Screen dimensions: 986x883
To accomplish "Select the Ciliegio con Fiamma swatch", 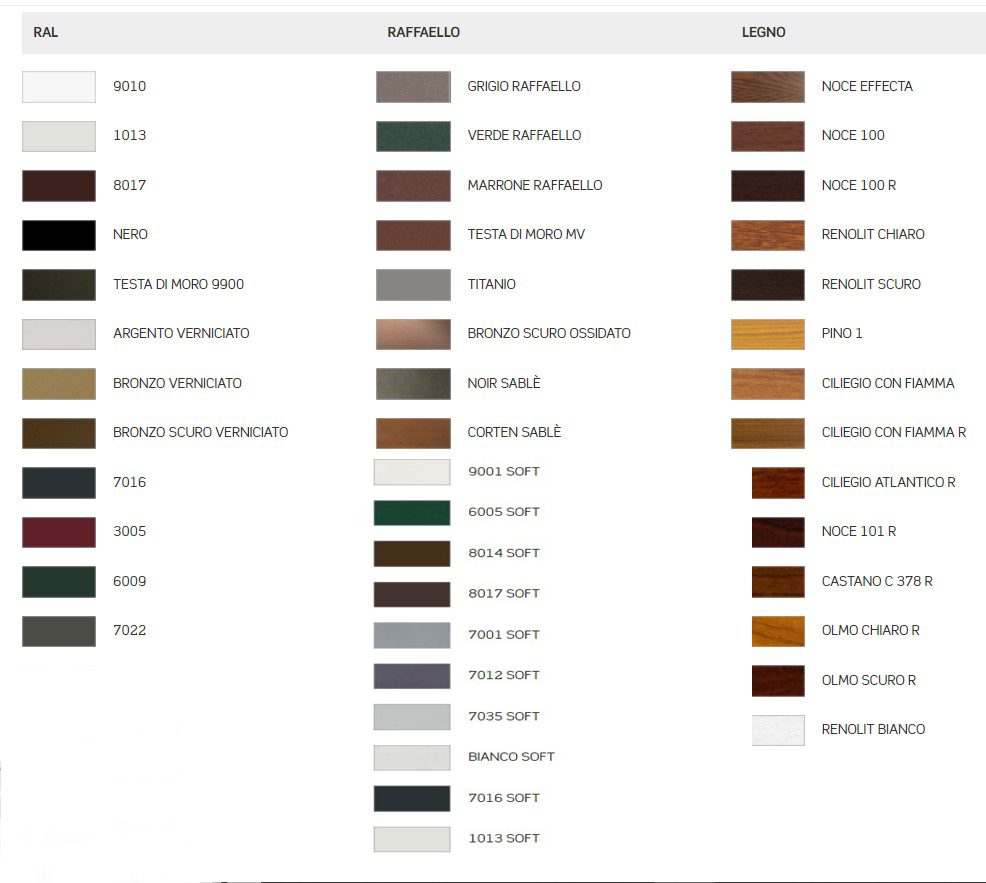I will pyautogui.click(x=768, y=384).
